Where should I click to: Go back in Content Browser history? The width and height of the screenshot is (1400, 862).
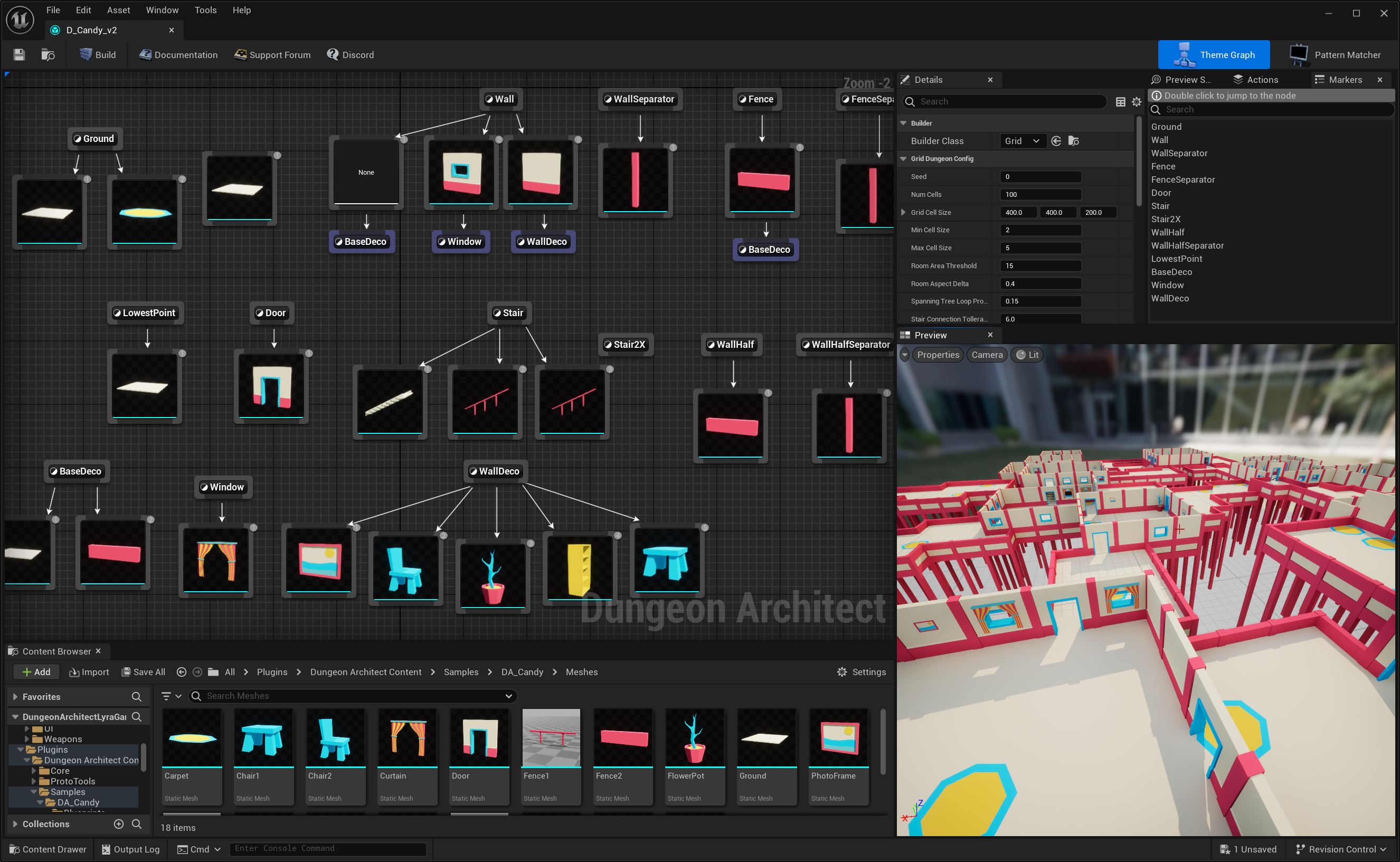pyautogui.click(x=181, y=672)
